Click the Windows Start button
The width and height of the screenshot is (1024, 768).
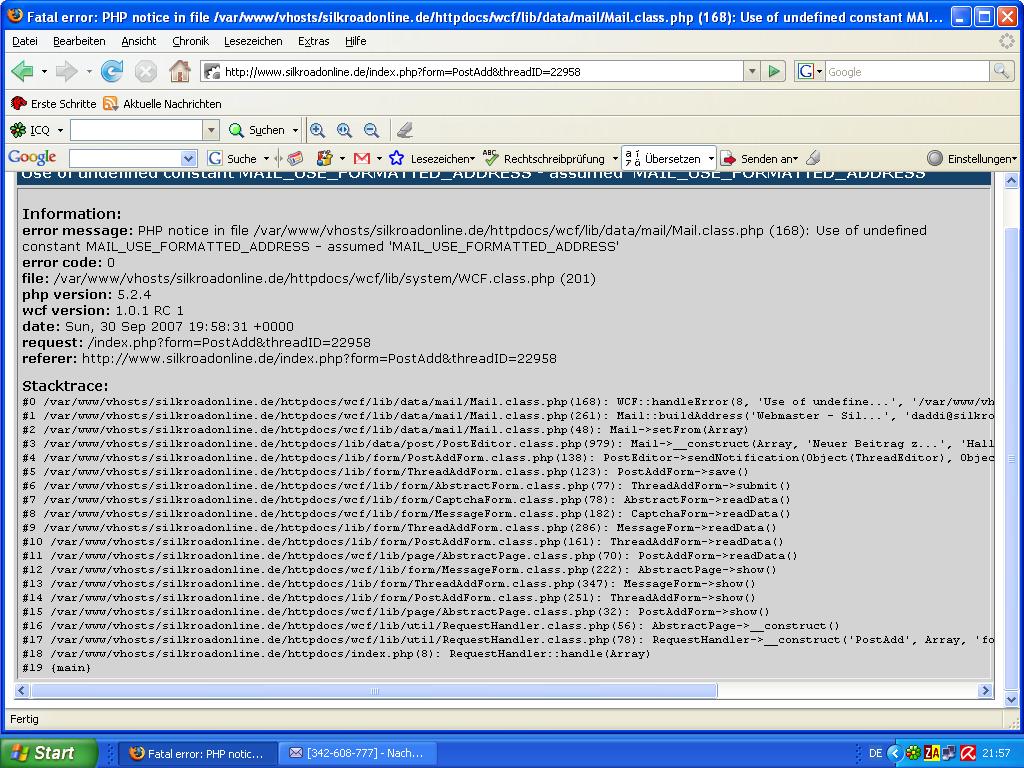coord(48,753)
